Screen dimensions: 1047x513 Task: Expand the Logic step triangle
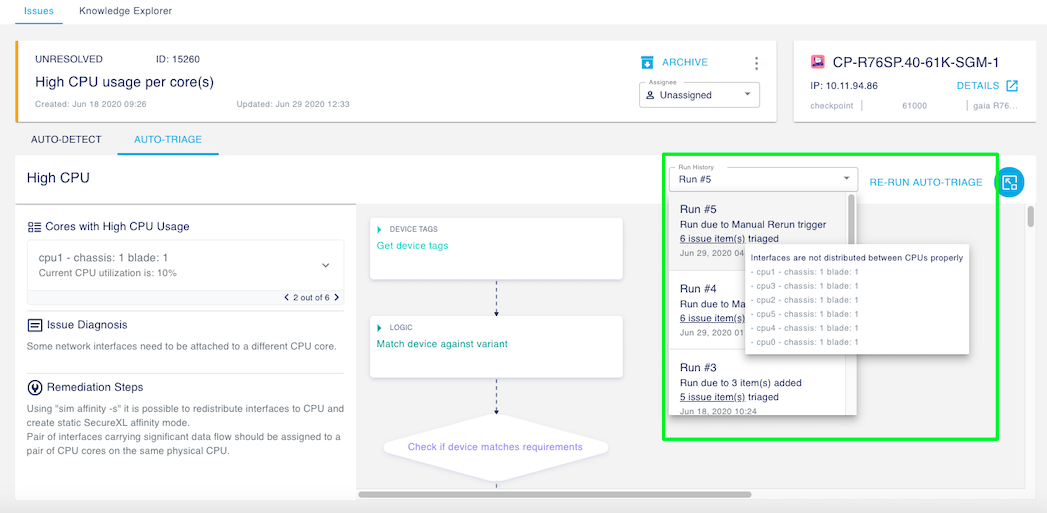click(379, 327)
